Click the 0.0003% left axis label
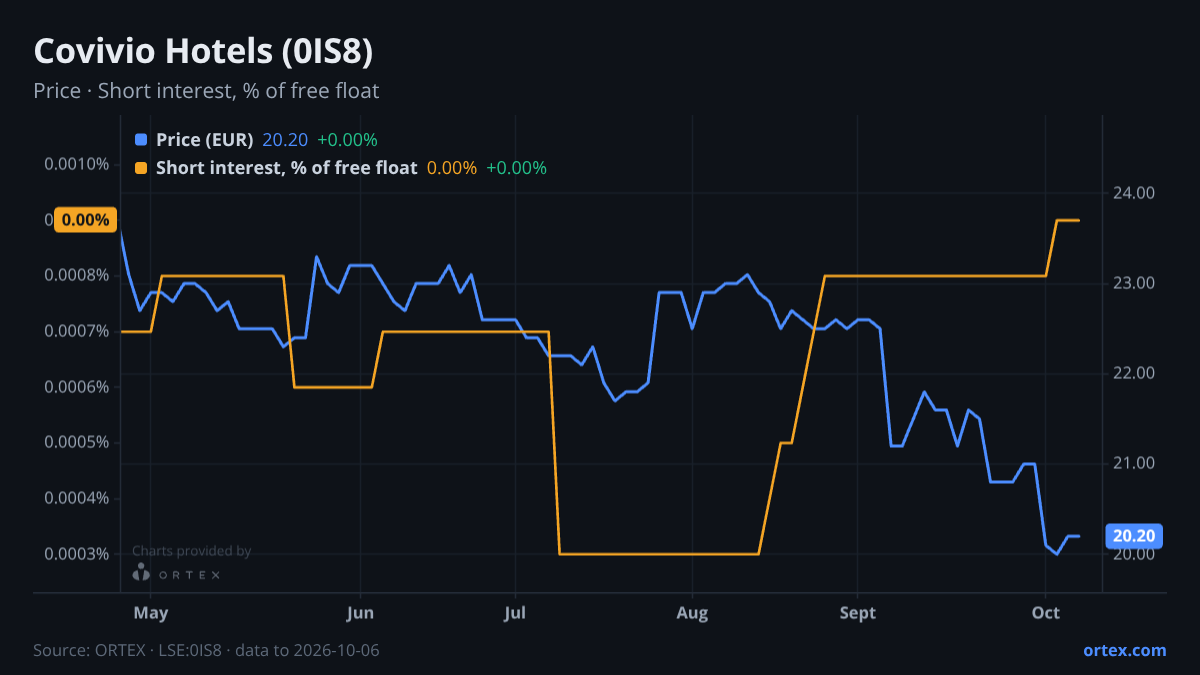The image size is (1200, 675). (77, 554)
